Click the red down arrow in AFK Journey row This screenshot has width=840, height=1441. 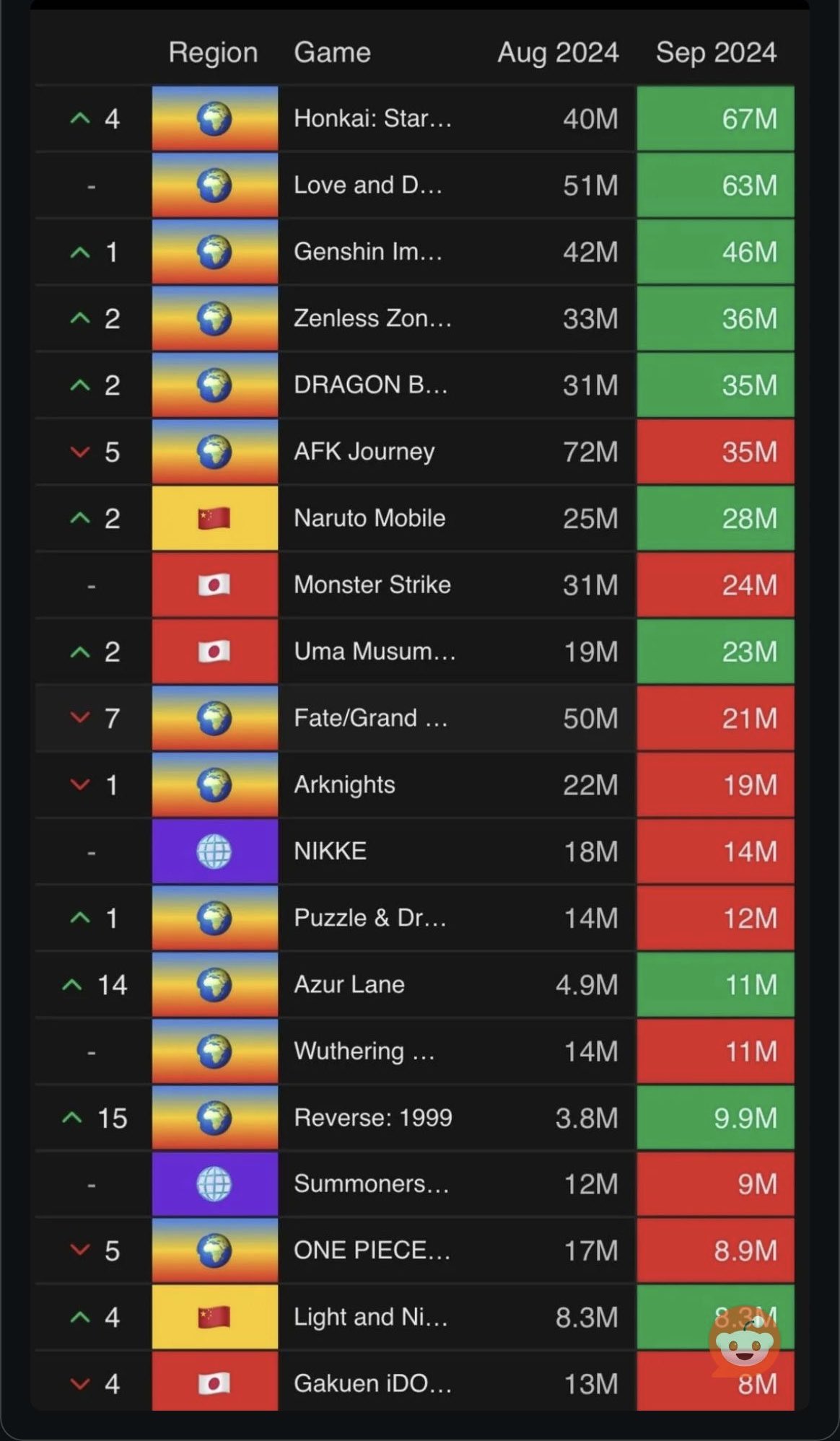pyautogui.click(x=80, y=452)
